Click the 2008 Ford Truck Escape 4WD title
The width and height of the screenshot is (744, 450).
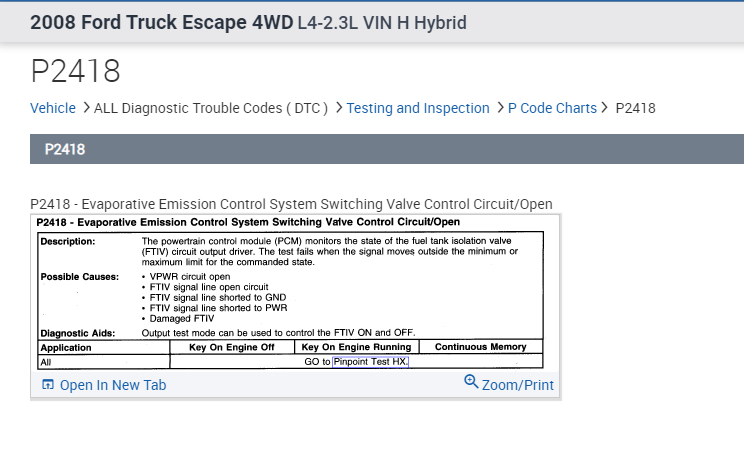click(x=161, y=22)
